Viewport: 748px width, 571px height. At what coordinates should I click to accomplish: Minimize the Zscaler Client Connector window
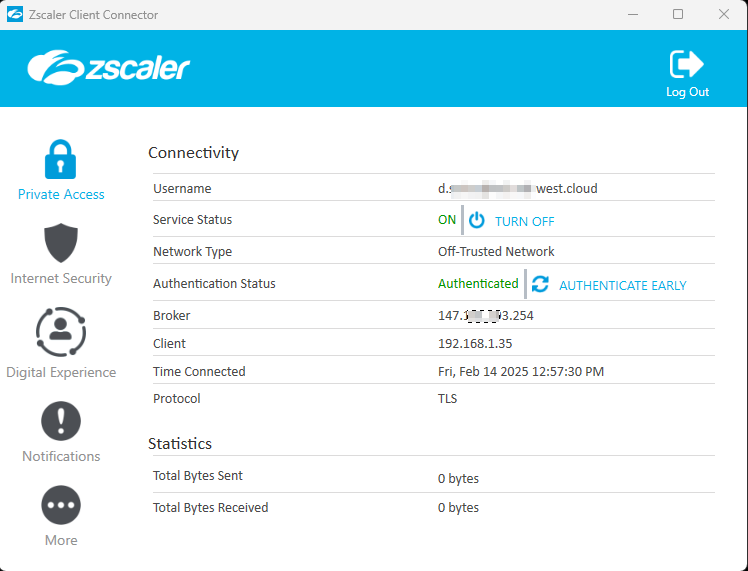pos(633,15)
